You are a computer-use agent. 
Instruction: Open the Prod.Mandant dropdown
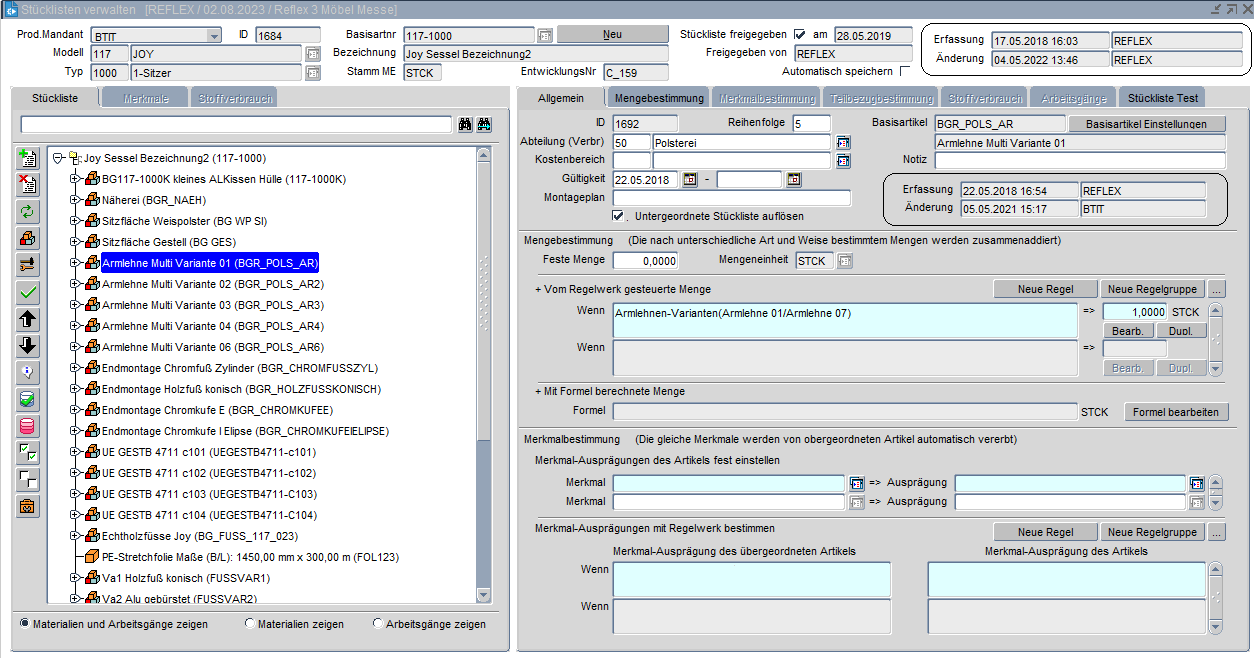[x=214, y=36]
